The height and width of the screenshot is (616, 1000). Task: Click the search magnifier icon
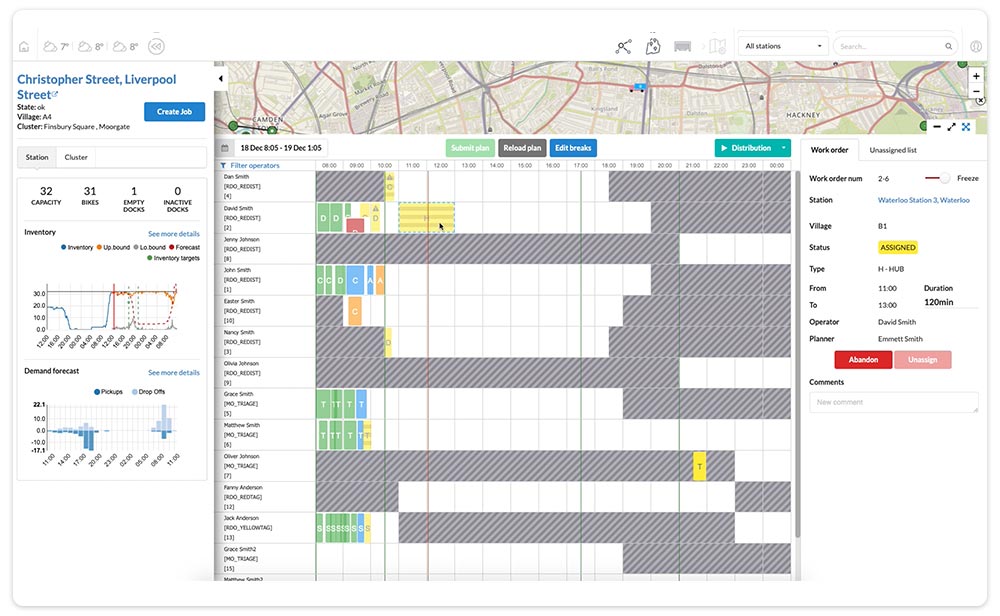click(948, 47)
